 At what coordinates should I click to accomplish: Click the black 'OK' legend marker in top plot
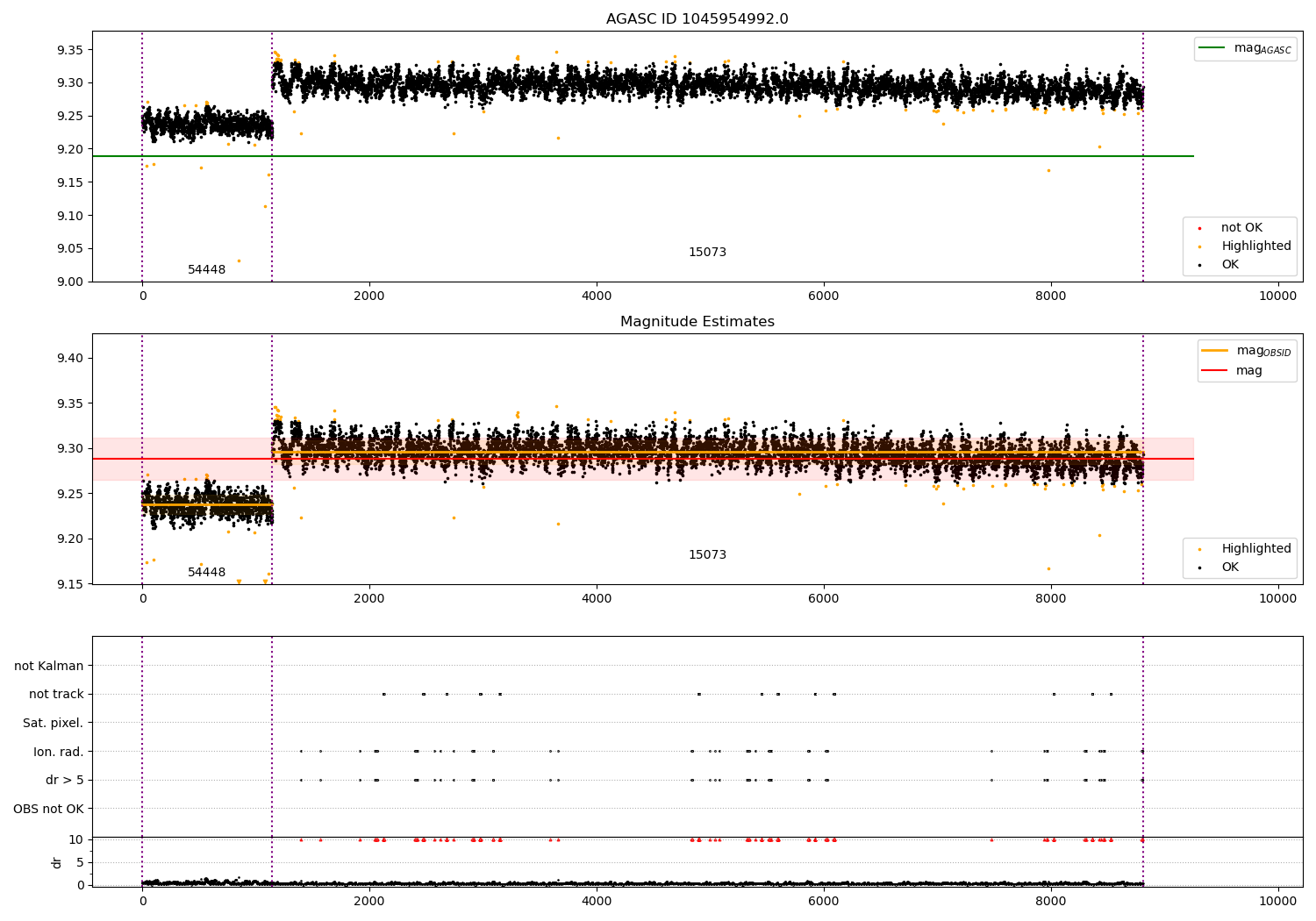coord(1199,265)
